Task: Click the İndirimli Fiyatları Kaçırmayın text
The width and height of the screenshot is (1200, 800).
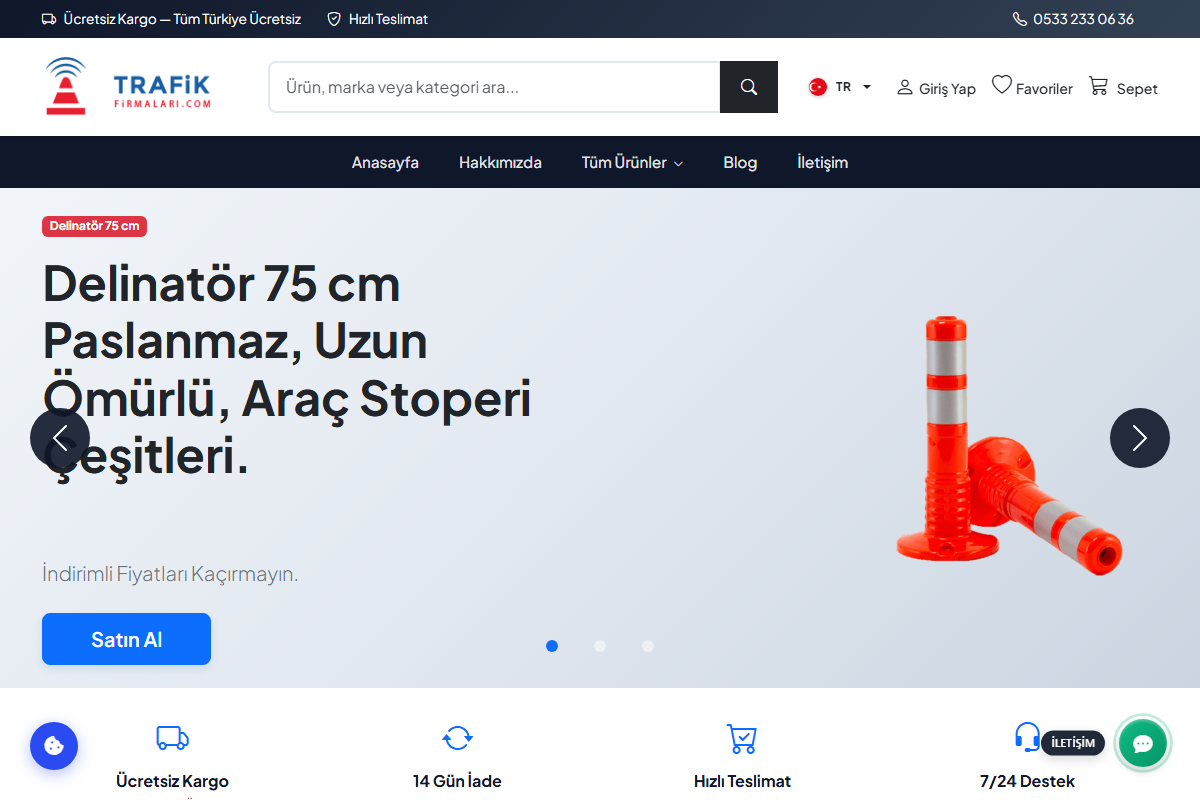Action: (x=170, y=574)
